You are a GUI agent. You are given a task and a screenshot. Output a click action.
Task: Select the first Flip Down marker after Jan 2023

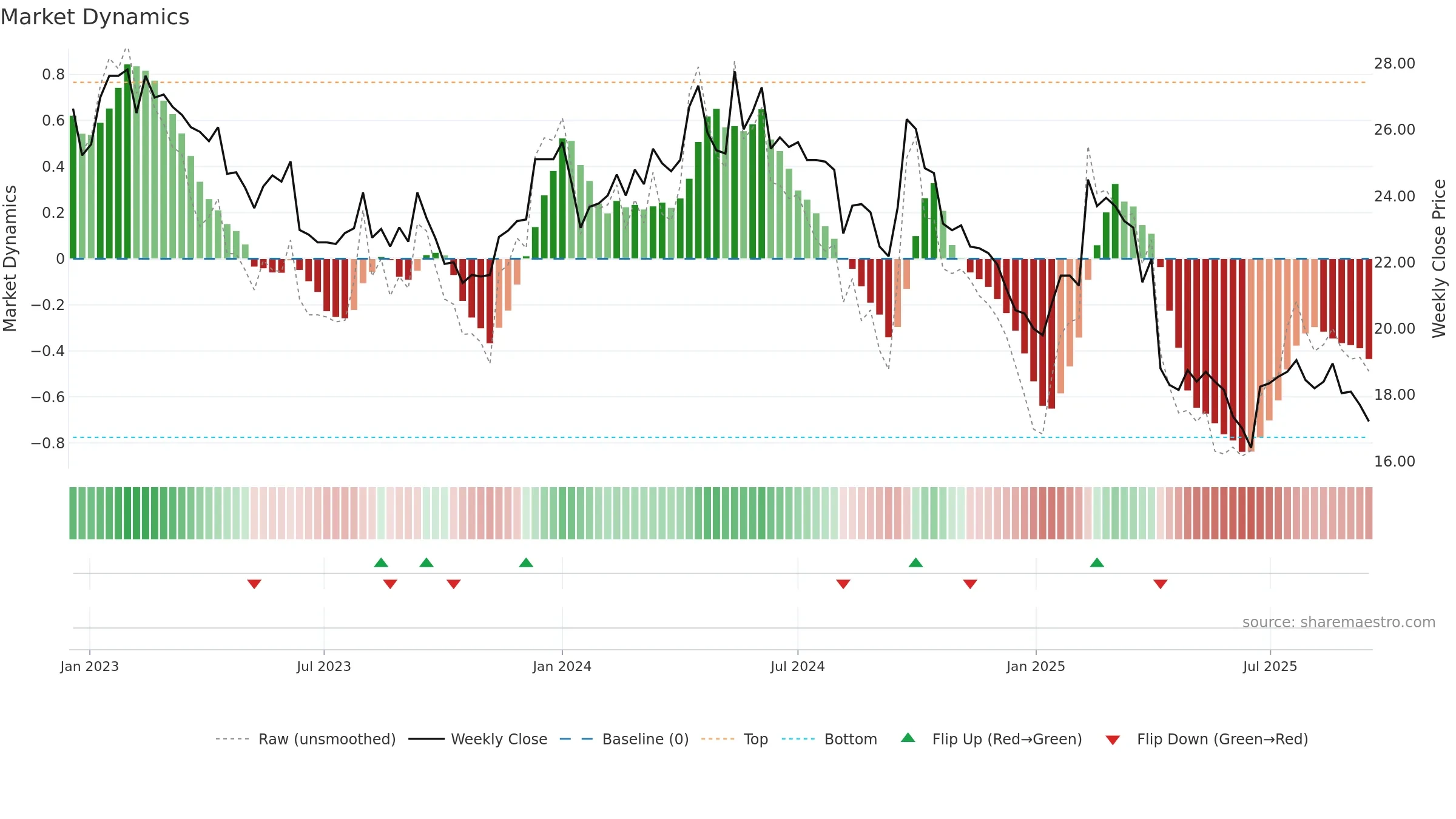point(254,584)
